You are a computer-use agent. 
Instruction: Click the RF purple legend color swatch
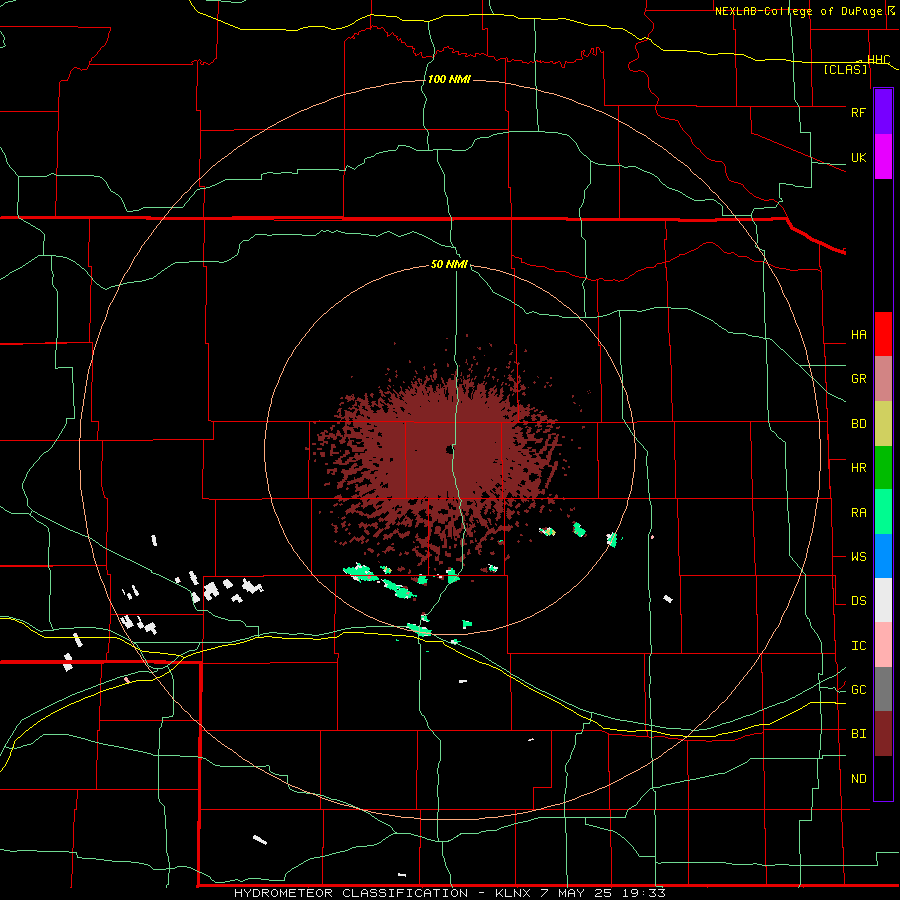click(x=883, y=112)
